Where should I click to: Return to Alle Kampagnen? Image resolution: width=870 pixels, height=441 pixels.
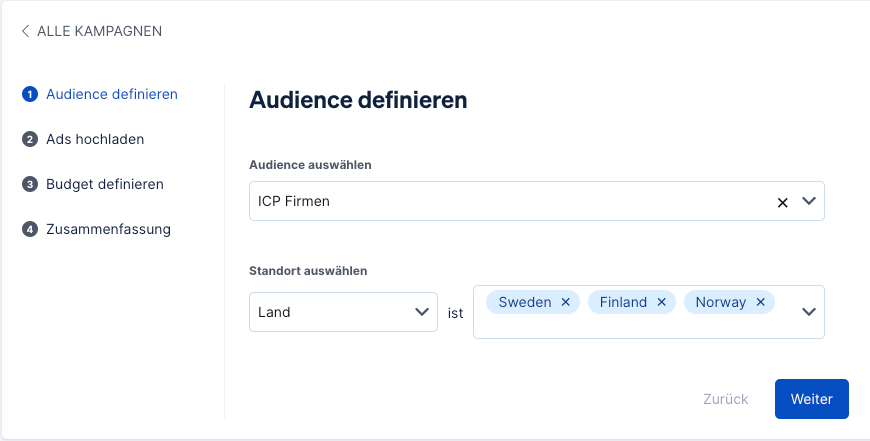(x=99, y=31)
